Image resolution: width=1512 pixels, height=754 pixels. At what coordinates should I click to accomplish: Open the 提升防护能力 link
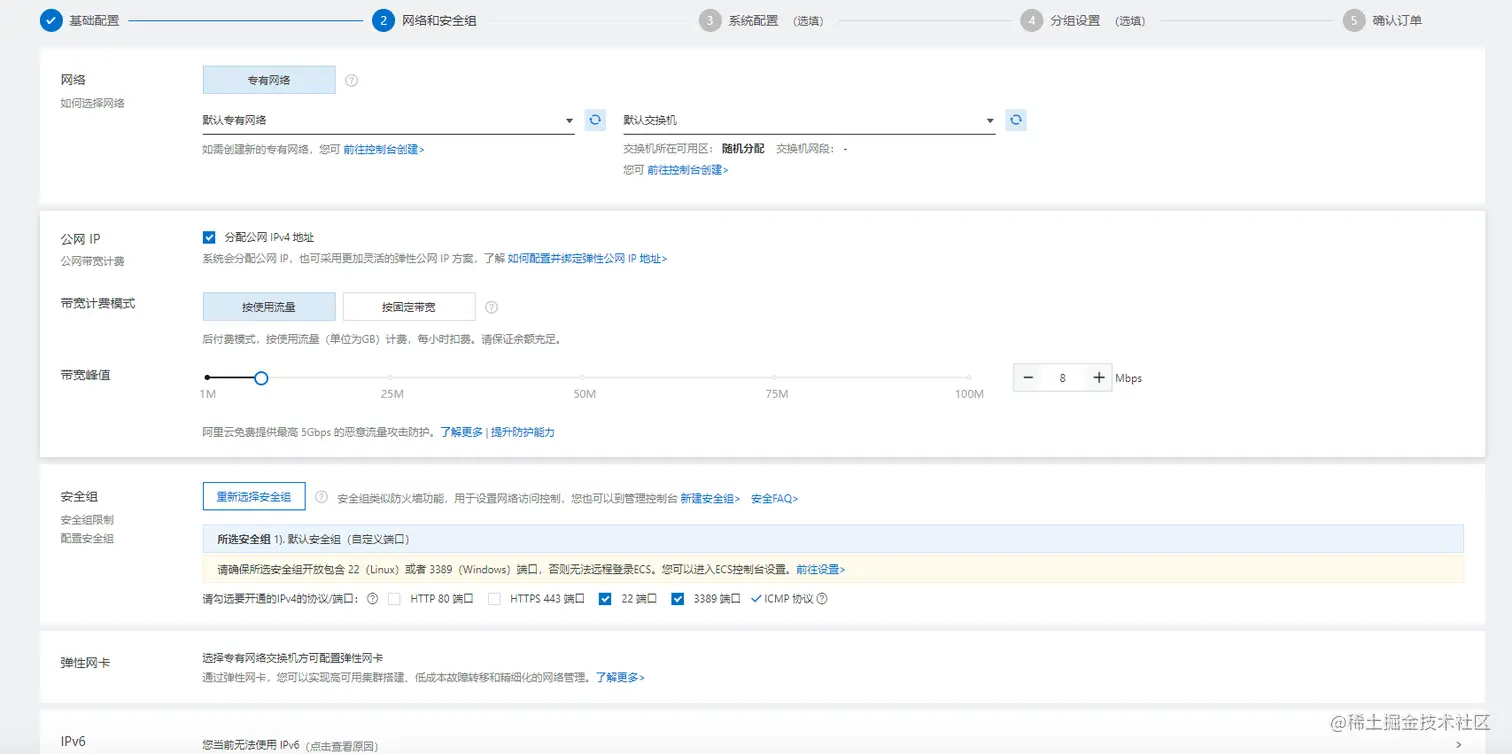523,432
